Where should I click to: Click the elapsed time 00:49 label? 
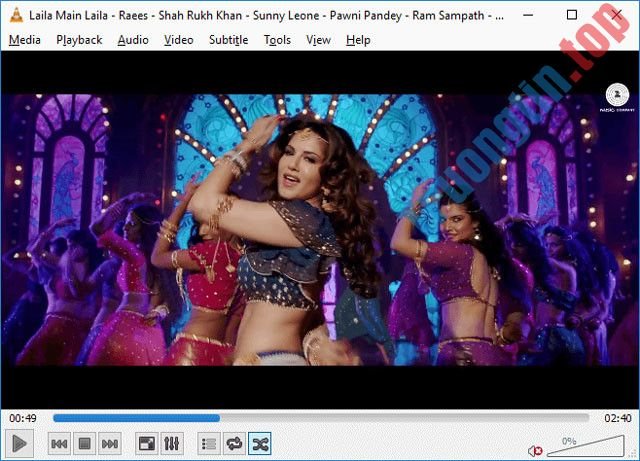[23, 418]
